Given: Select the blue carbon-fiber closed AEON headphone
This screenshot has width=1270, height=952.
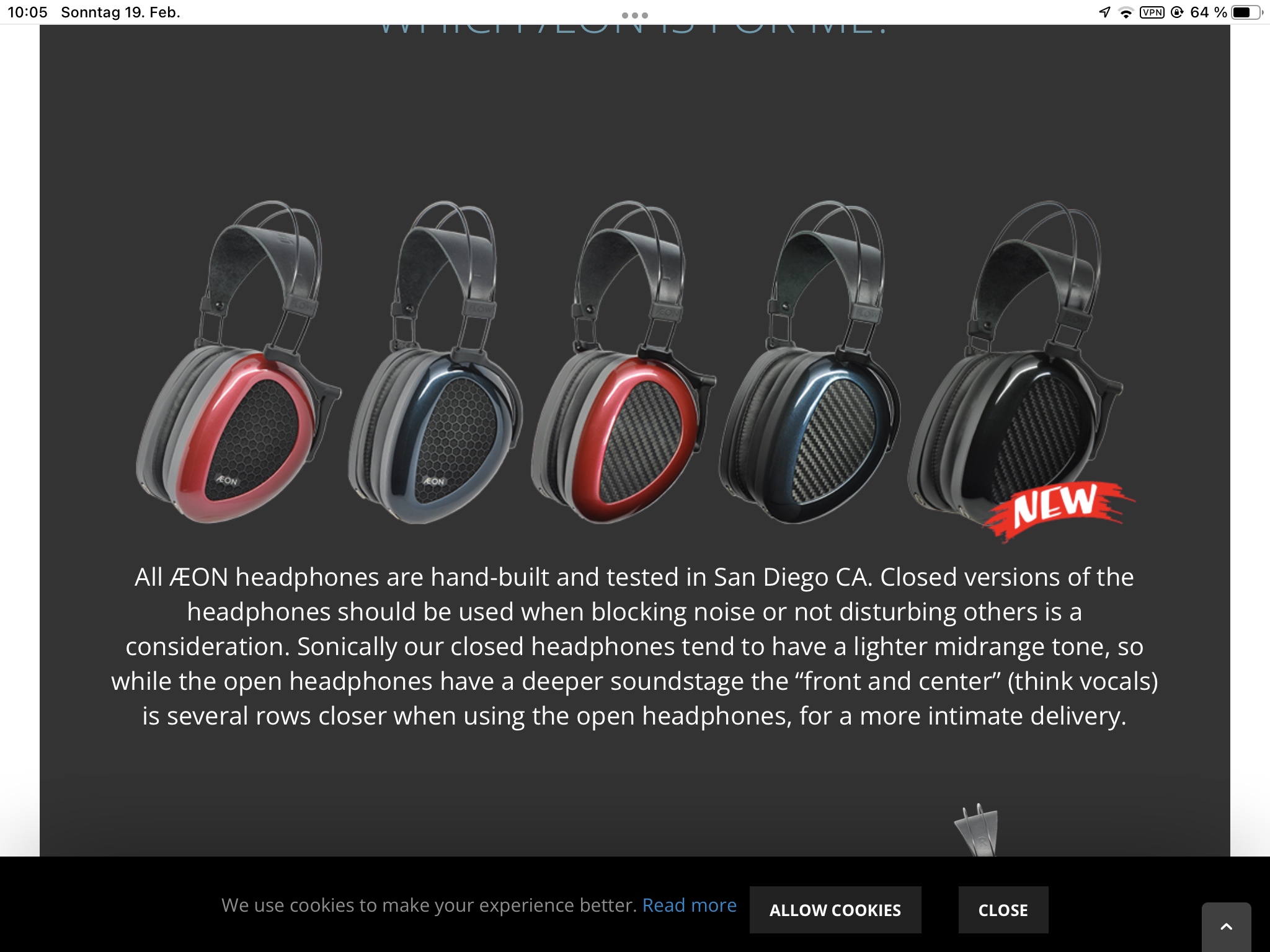Looking at the screenshot, I should [x=809, y=362].
